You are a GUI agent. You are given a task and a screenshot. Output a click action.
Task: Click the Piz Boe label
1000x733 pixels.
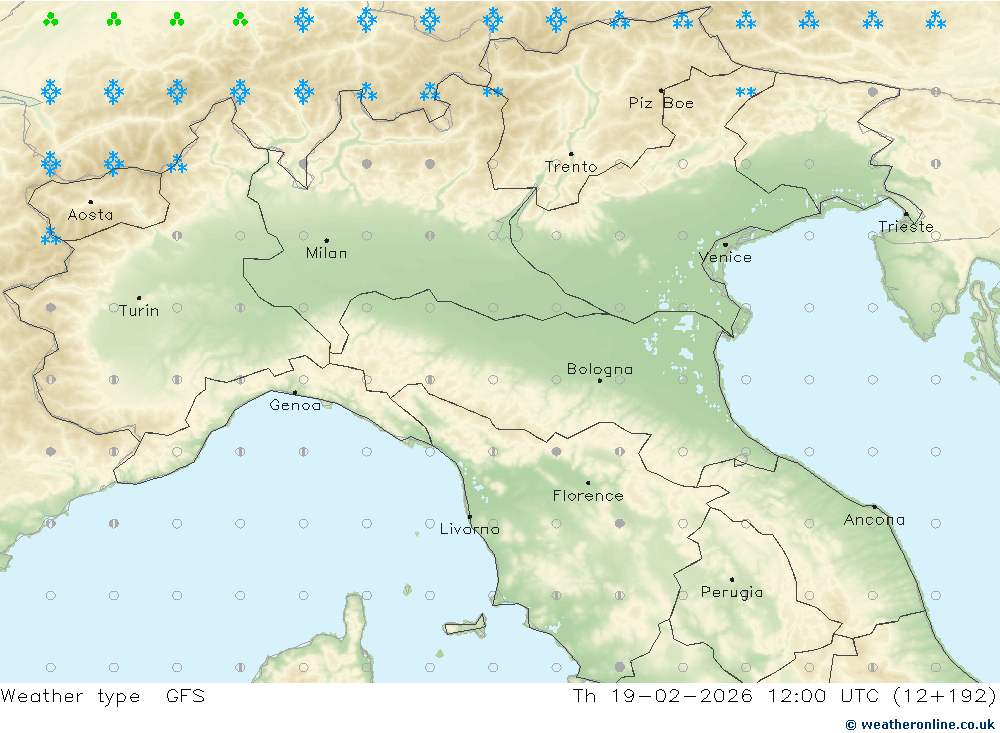(661, 103)
